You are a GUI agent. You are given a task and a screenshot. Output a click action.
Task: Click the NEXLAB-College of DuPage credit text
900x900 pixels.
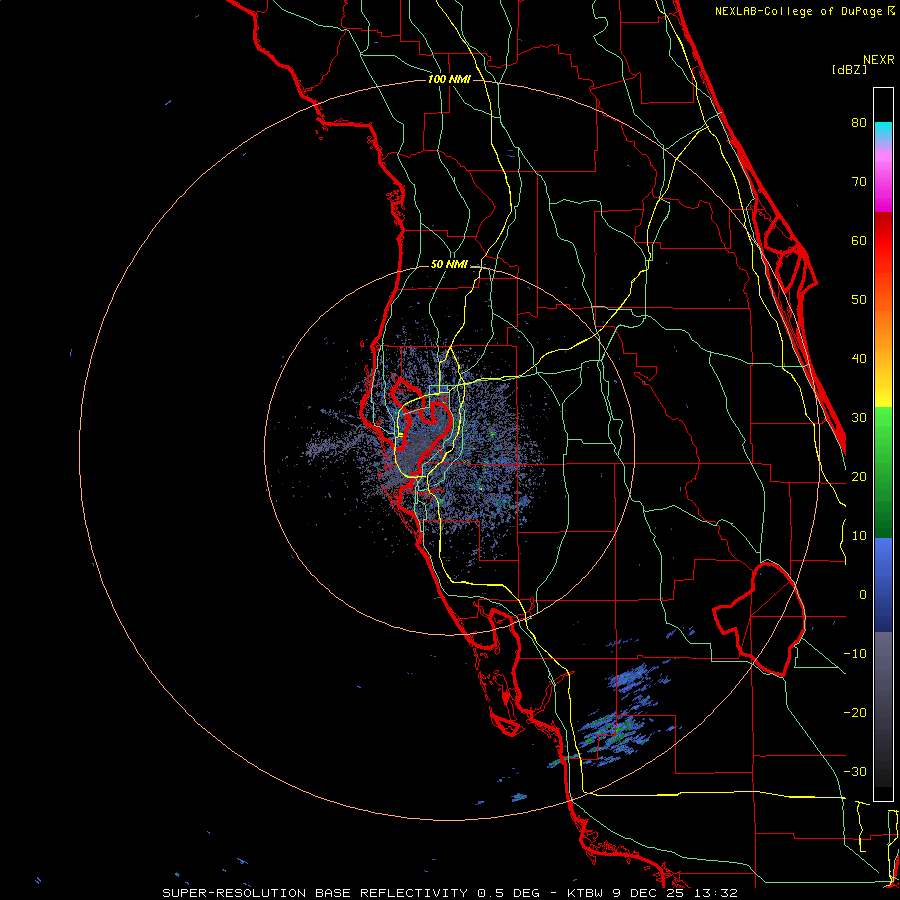click(805, 11)
